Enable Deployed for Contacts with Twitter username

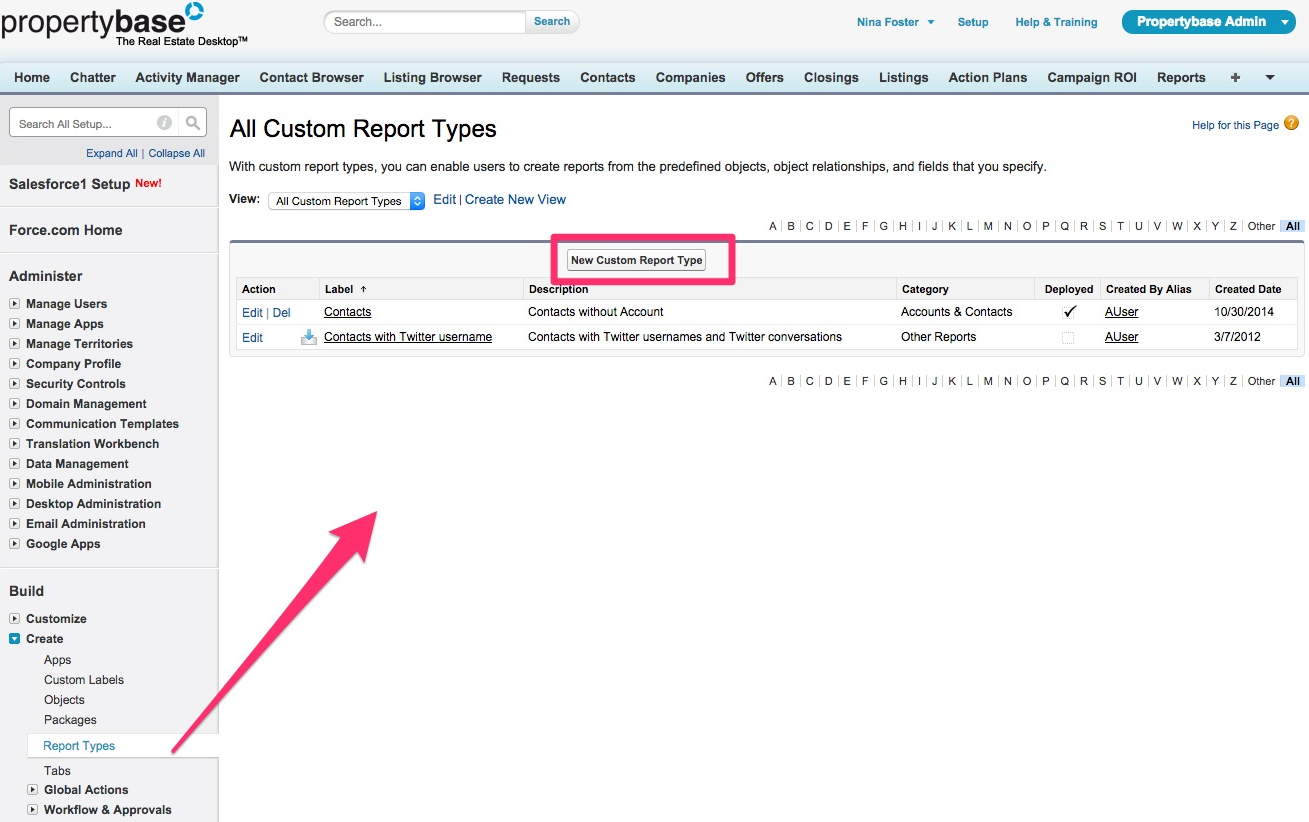[x=1066, y=337]
